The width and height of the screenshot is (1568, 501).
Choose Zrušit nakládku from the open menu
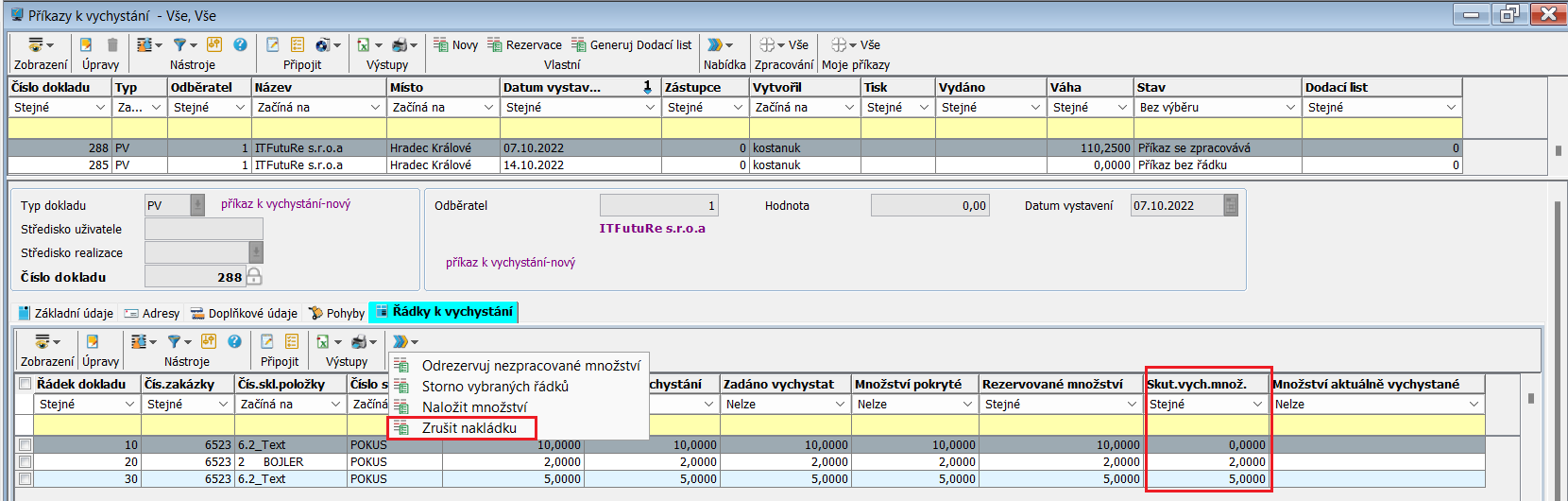click(x=469, y=428)
